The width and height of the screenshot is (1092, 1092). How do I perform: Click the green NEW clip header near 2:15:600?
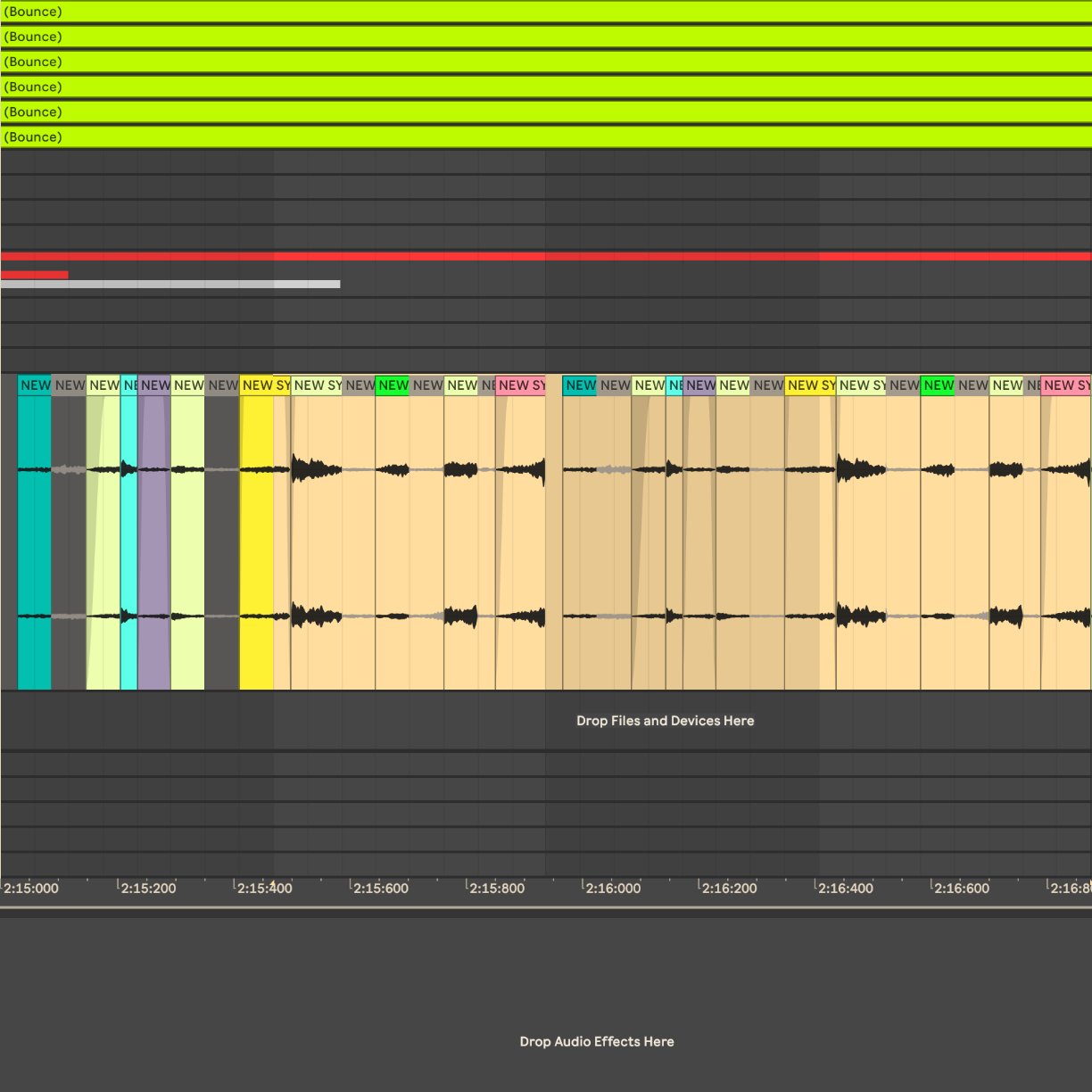tap(393, 385)
